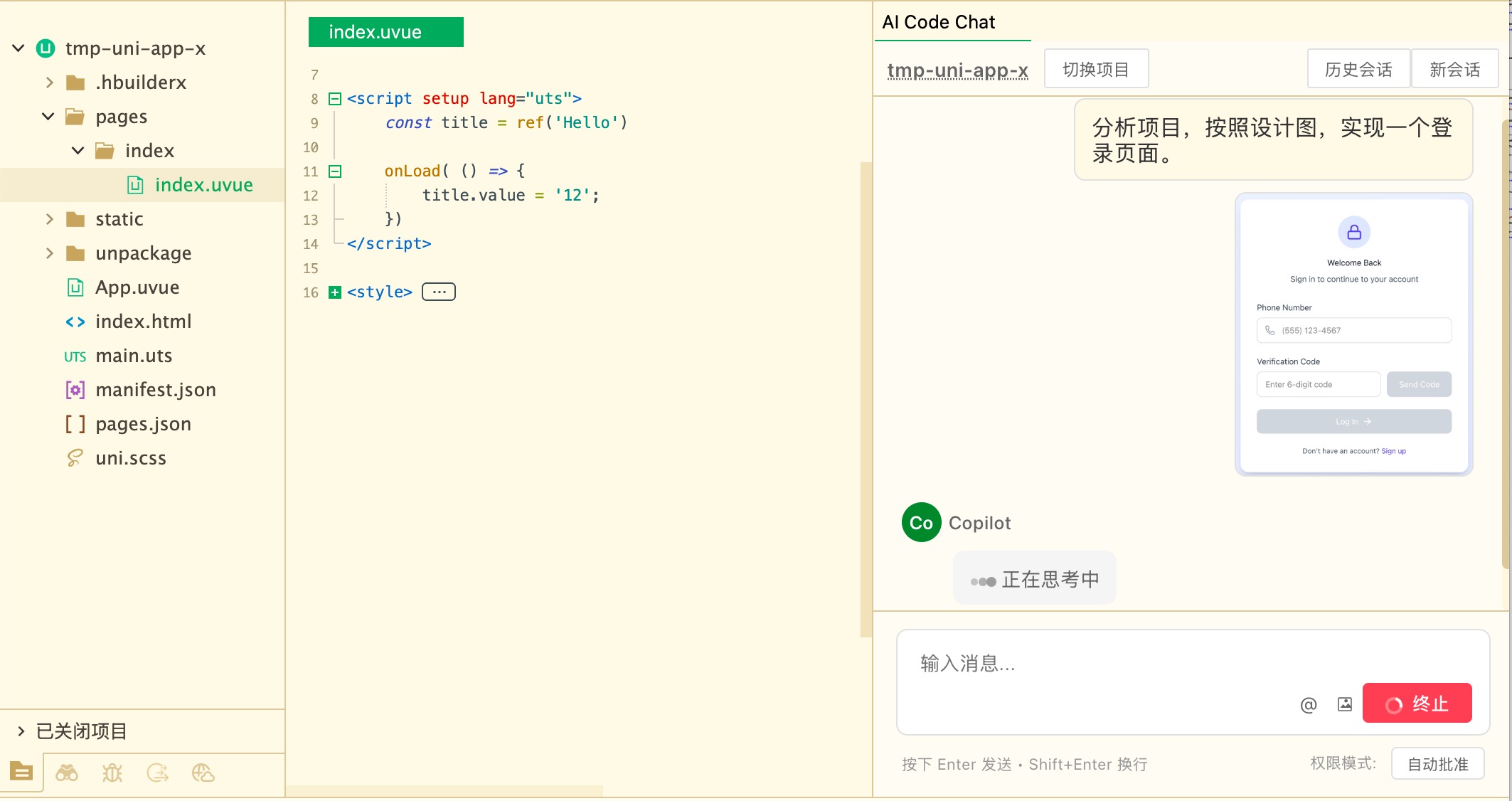The height and width of the screenshot is (801, 1512).
Task: Click the globe cloud icon
Action: 203,773
